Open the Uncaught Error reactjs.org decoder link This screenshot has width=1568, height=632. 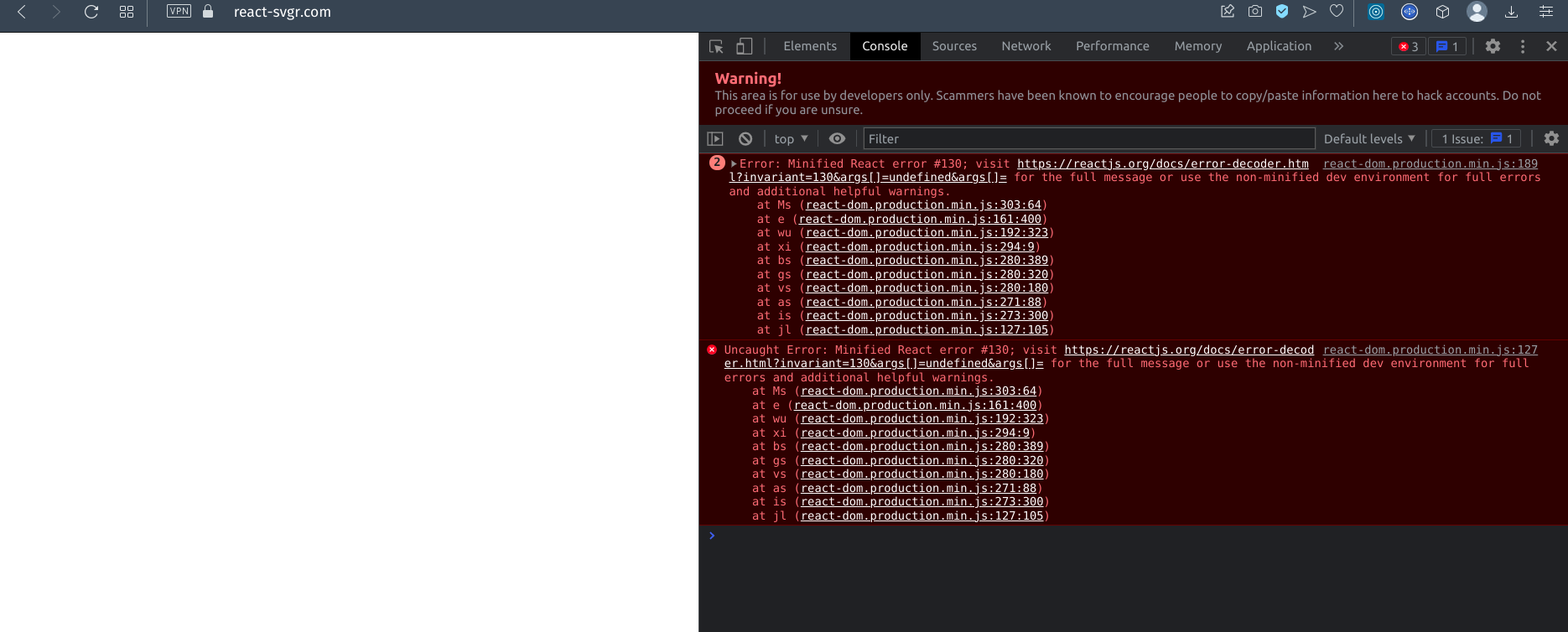[x=1189, y=350]
